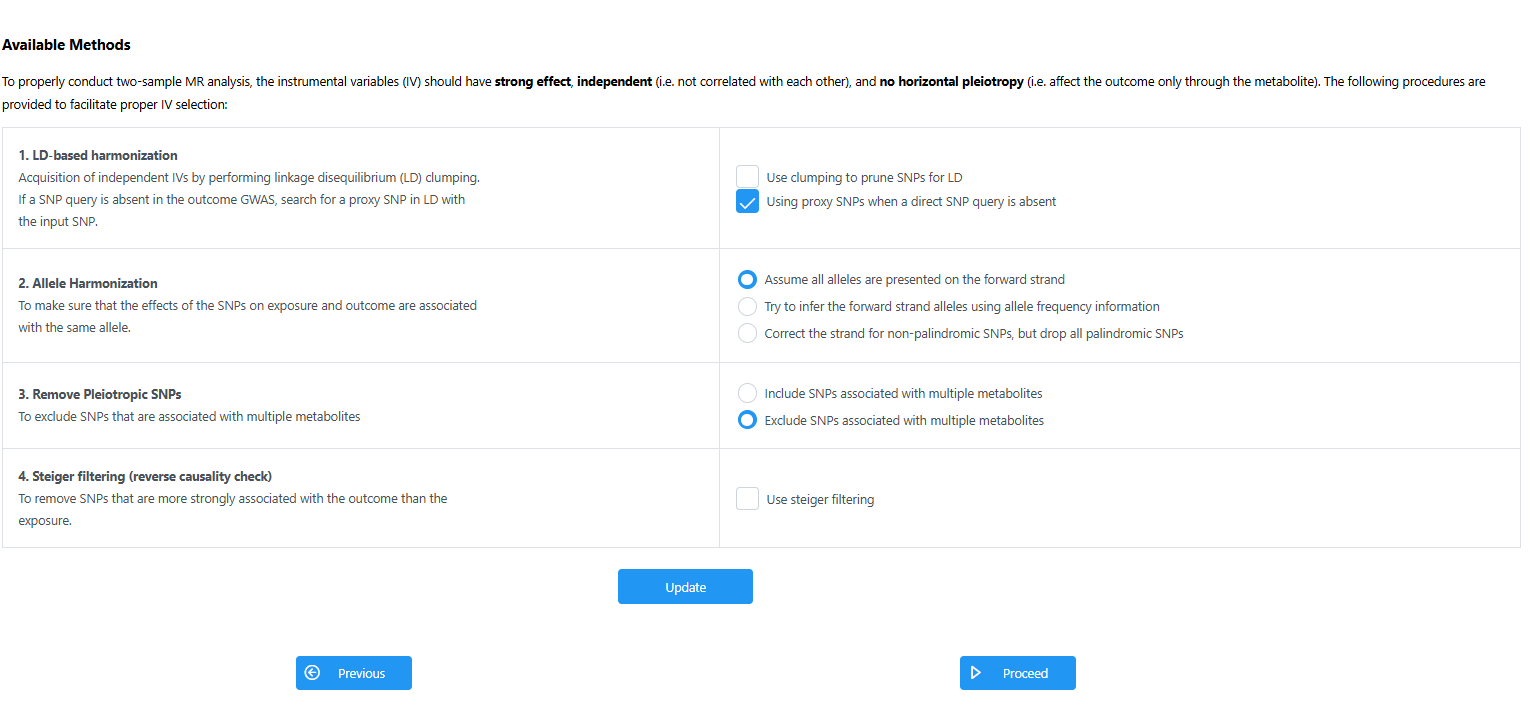The width and height of the screenshot is (1533, 714).
Task: Select Include SNPs associated with multiple metabolites
Action: [x=747, y=393]
